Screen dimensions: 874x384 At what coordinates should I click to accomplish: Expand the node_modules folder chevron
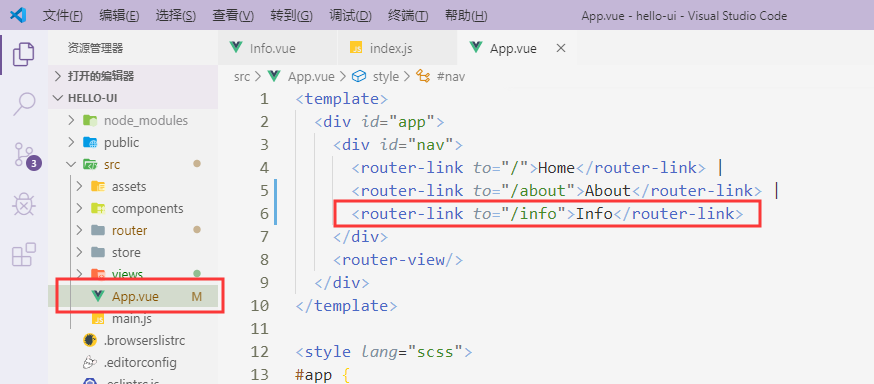71,120
